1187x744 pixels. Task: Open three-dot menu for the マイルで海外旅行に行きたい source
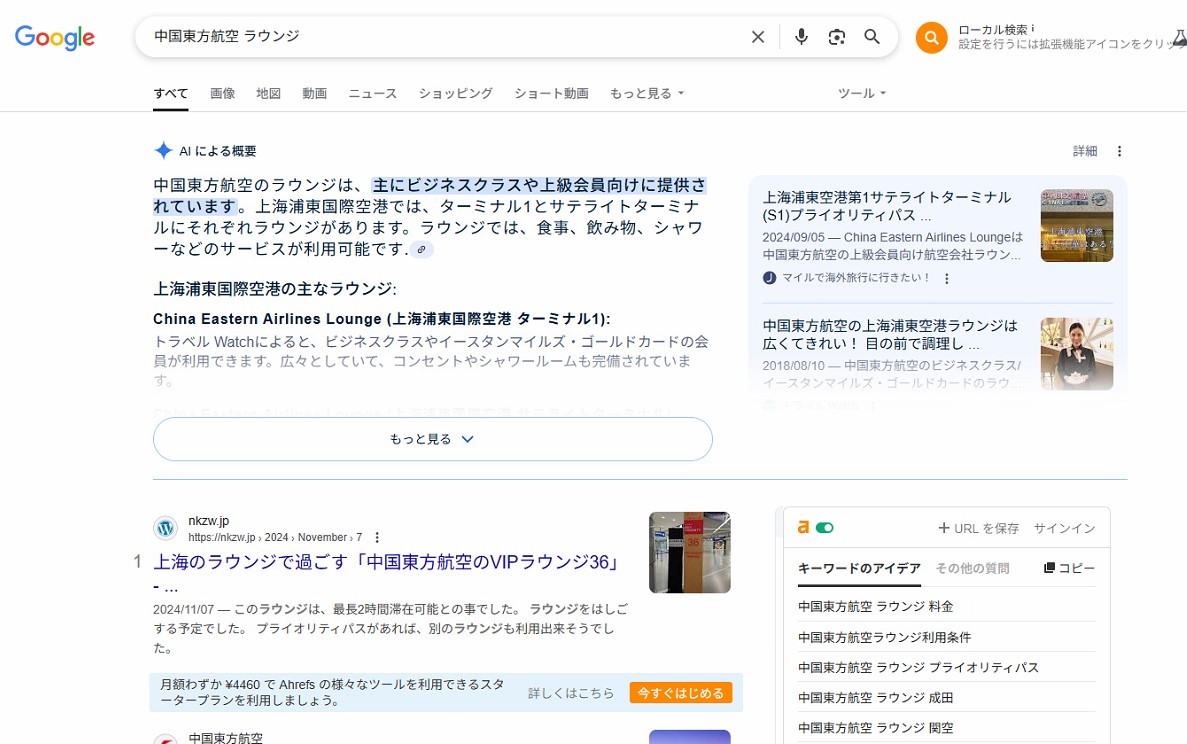(x=946, y=279)
